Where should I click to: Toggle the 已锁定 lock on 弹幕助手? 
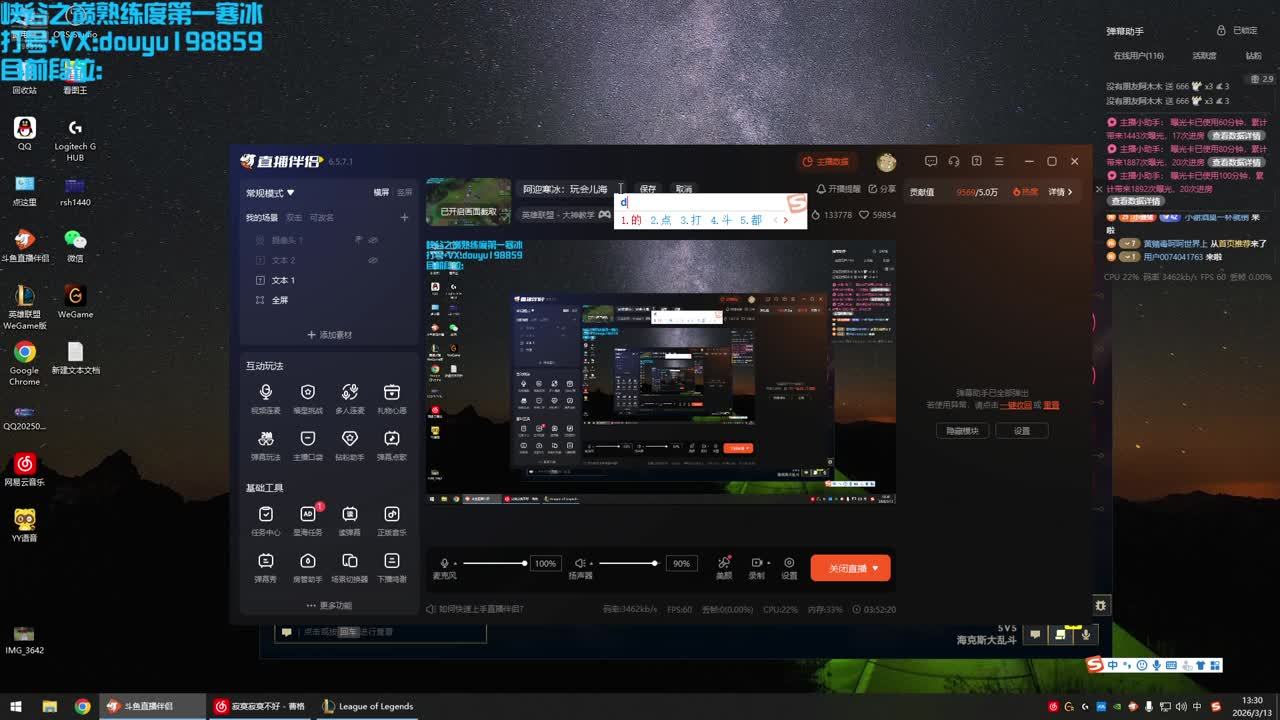tap(1237, 31)
